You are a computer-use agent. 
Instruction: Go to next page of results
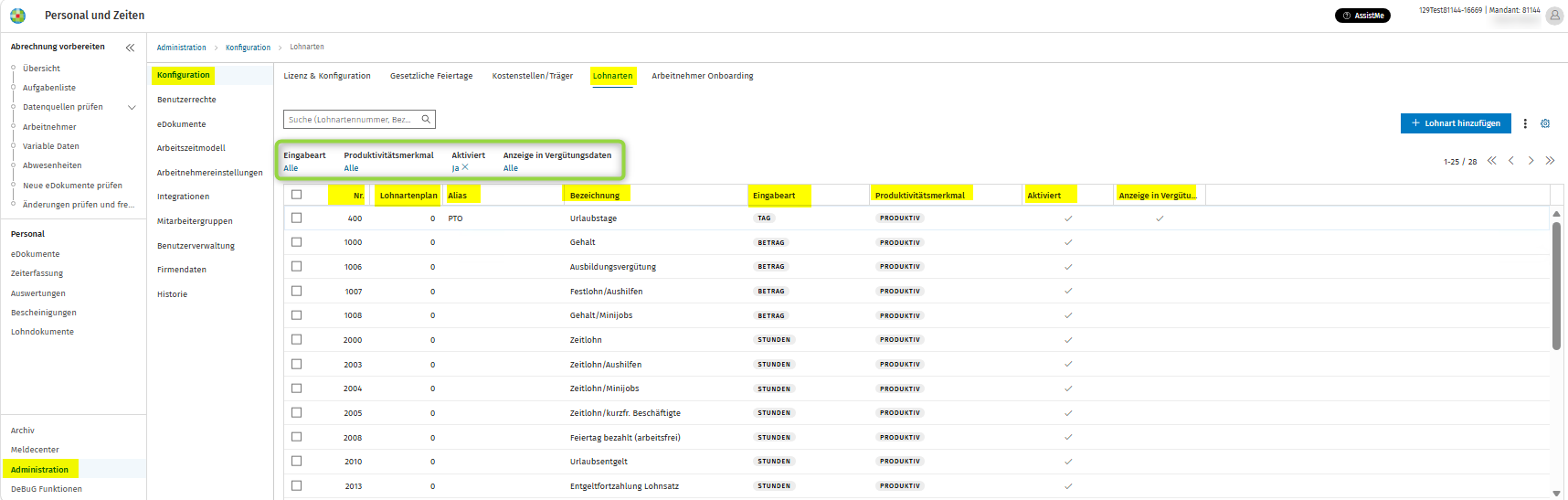point(1531,161)
